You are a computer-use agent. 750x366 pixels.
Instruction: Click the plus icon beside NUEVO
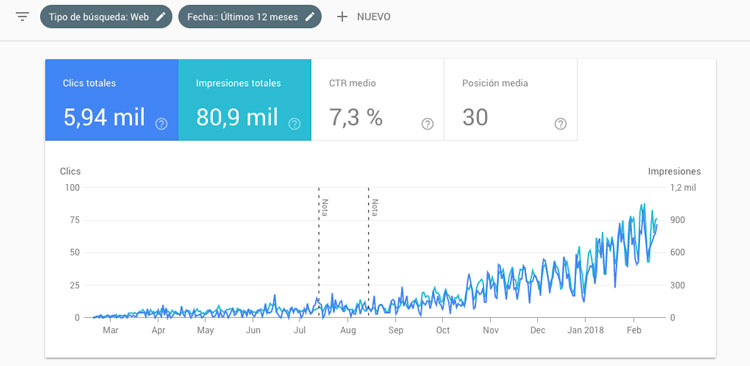click(x=342, y=17)
